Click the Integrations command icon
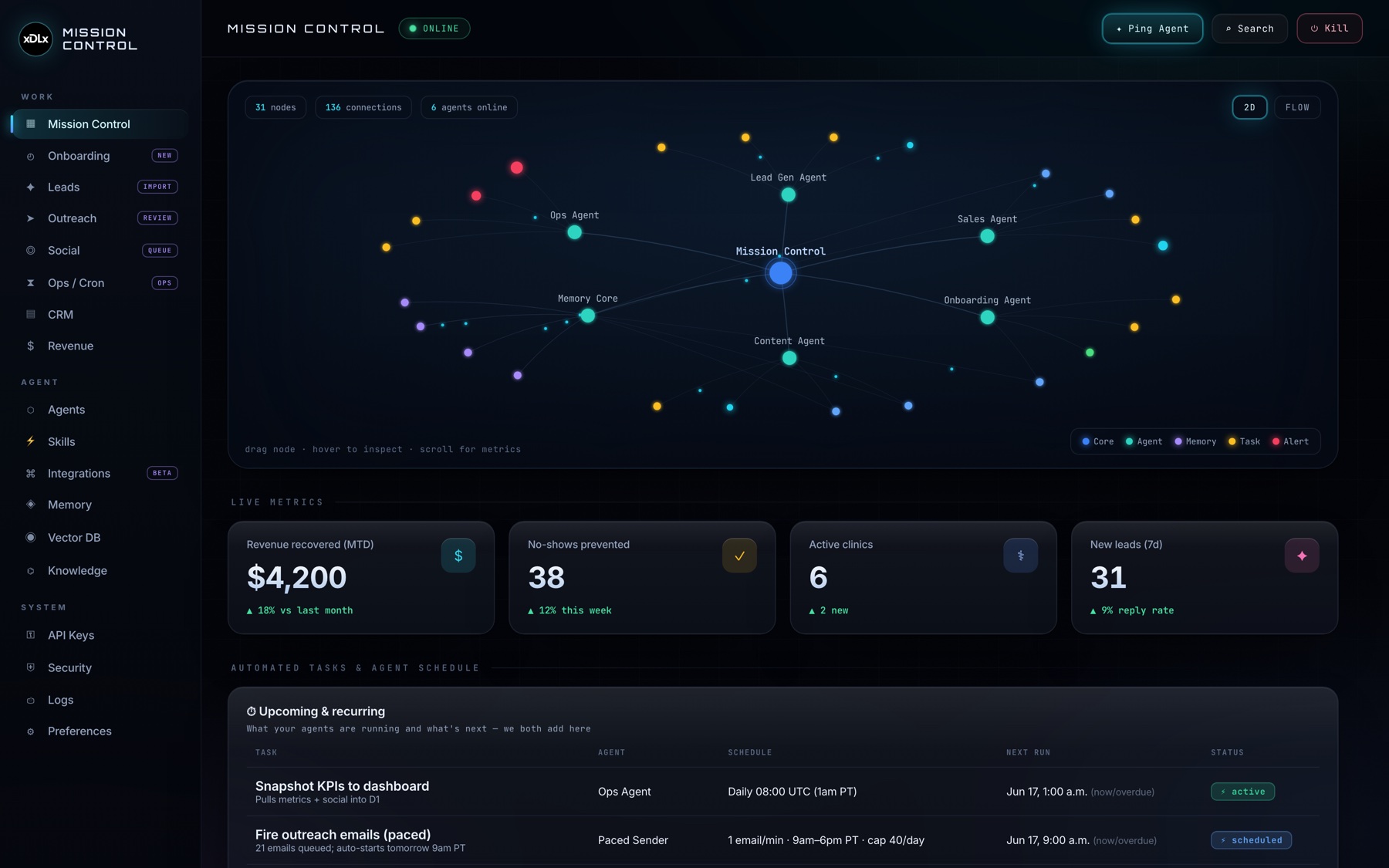This screenshot has width=1389, height=868. pyautogui.click(x=31, y=473)
